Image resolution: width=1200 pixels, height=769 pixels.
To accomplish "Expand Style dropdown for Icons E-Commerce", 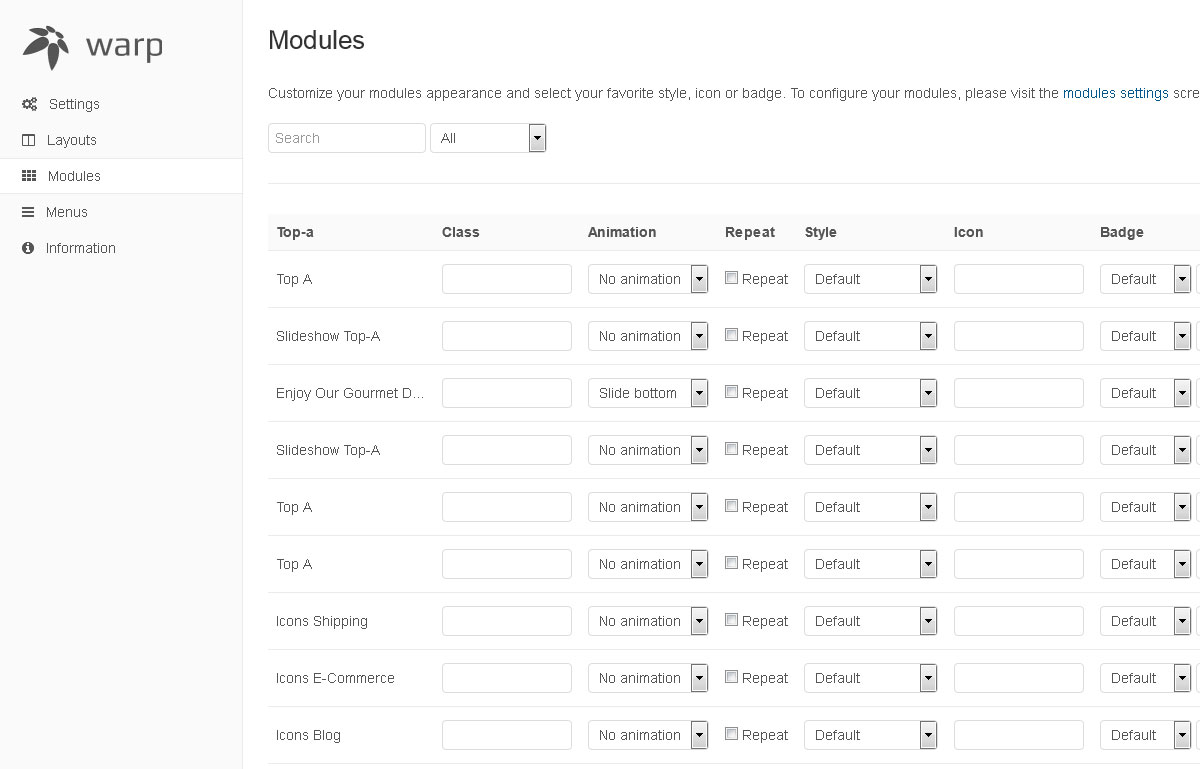I will (870, 678).
